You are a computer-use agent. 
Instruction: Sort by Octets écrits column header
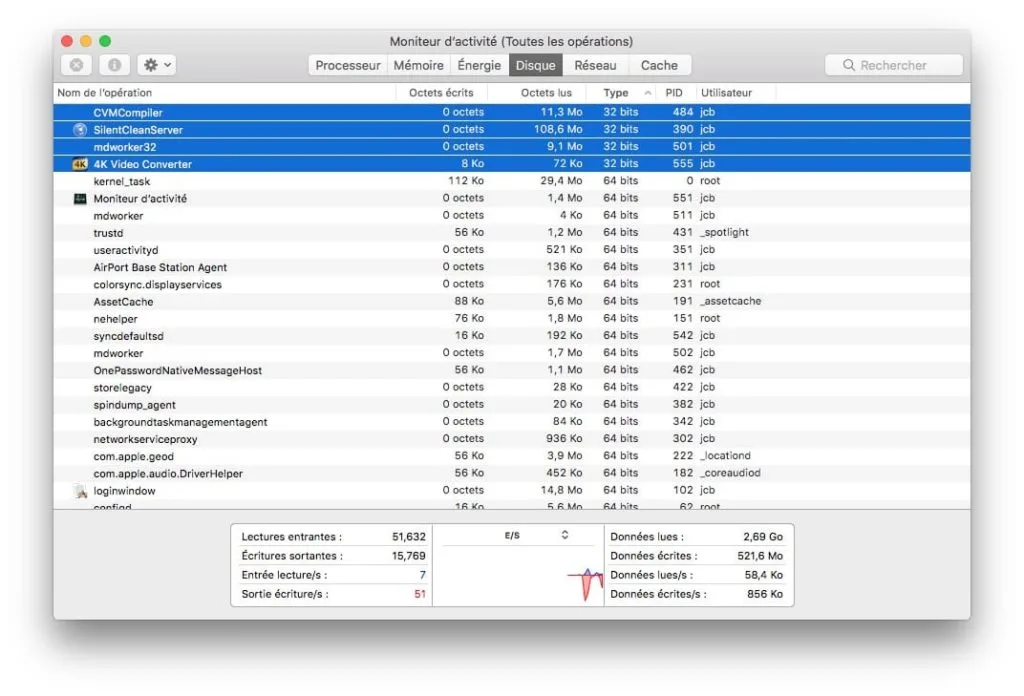coord(441,93)
